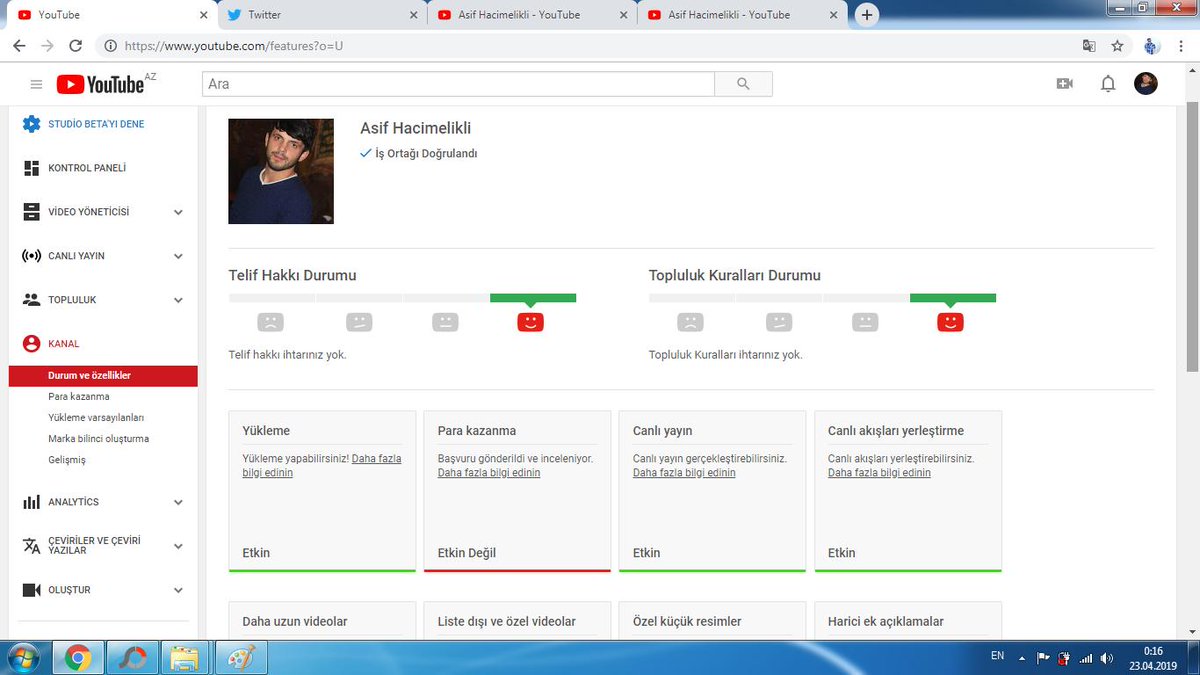
Task: Open the notifications bell
Action: coord(1108,84)
